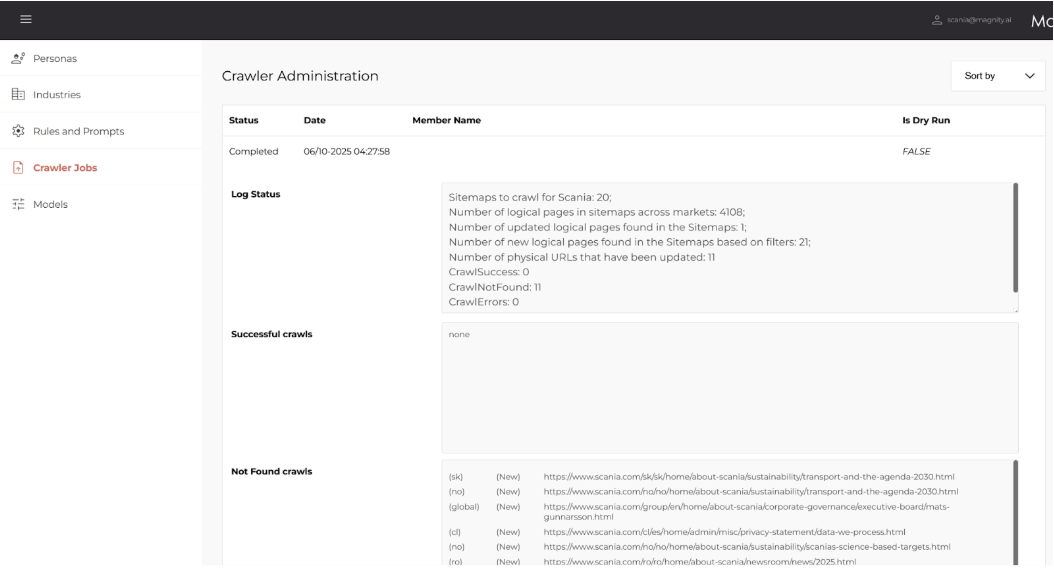The image size is (1054, 580).
Task: Click the Rules and Prompts gear icon
Action: click(x=18, y=131)
